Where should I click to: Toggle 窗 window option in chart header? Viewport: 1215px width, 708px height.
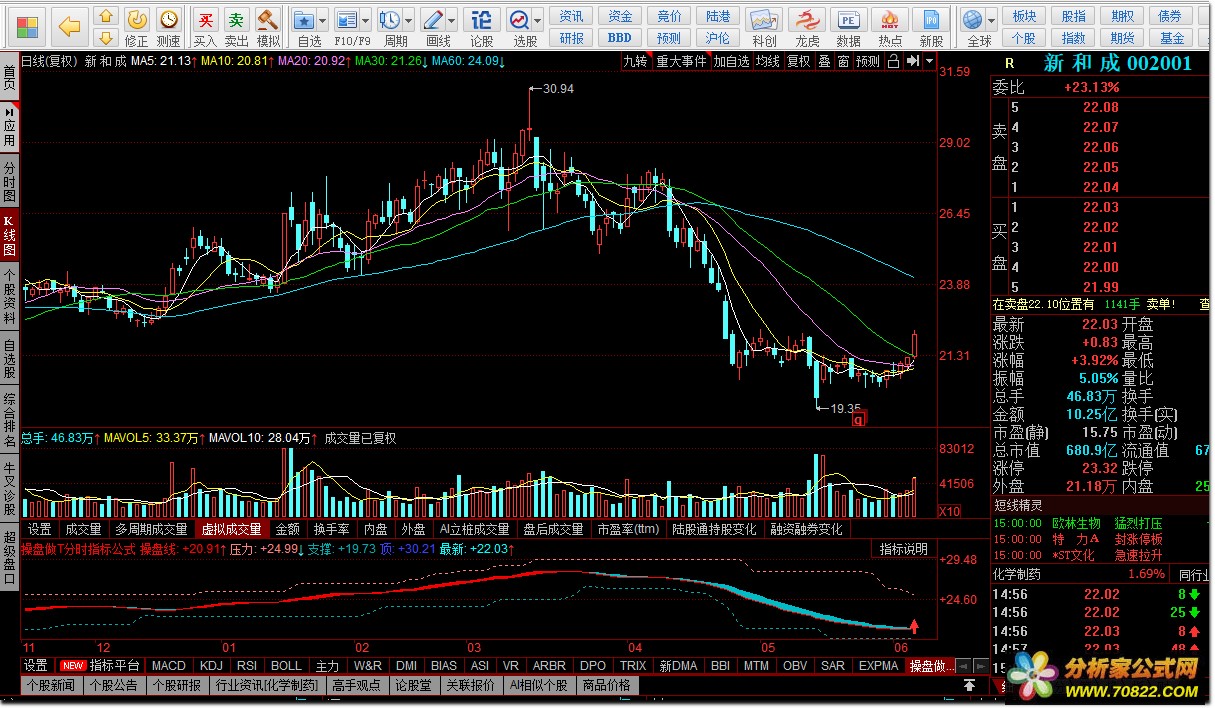pos(843,61)
